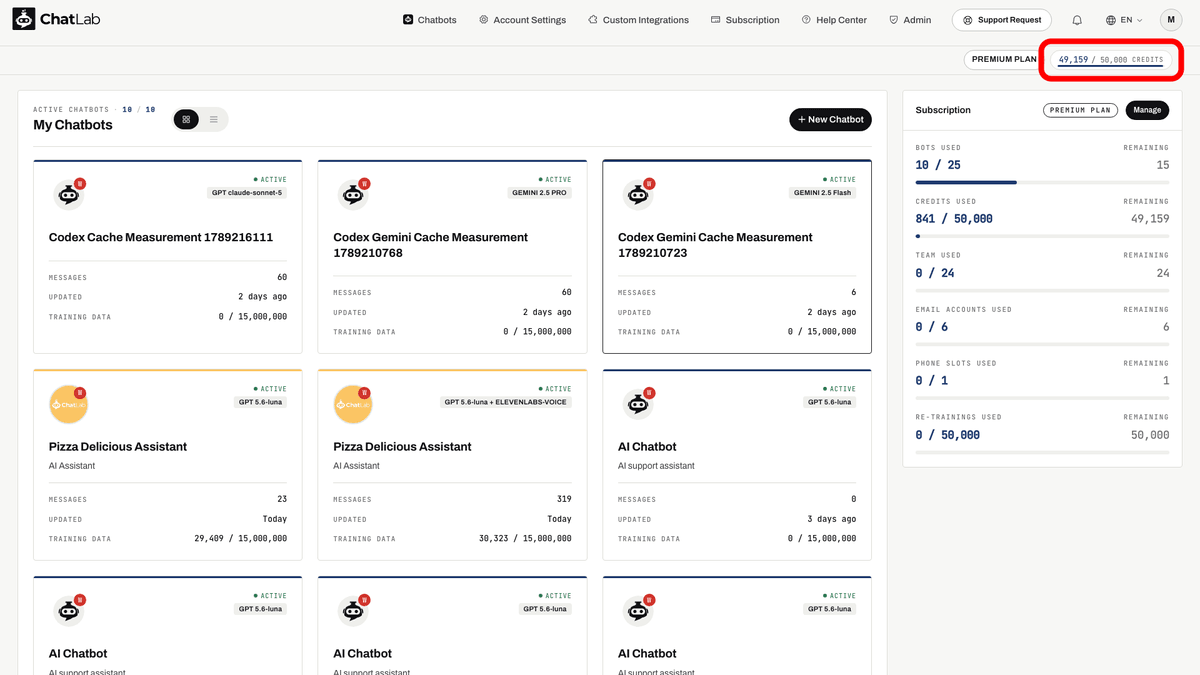This screenshot has width=1200, height=675.
Task: Click the Team Used progress bar
Action: click(x=1042, y=291)
